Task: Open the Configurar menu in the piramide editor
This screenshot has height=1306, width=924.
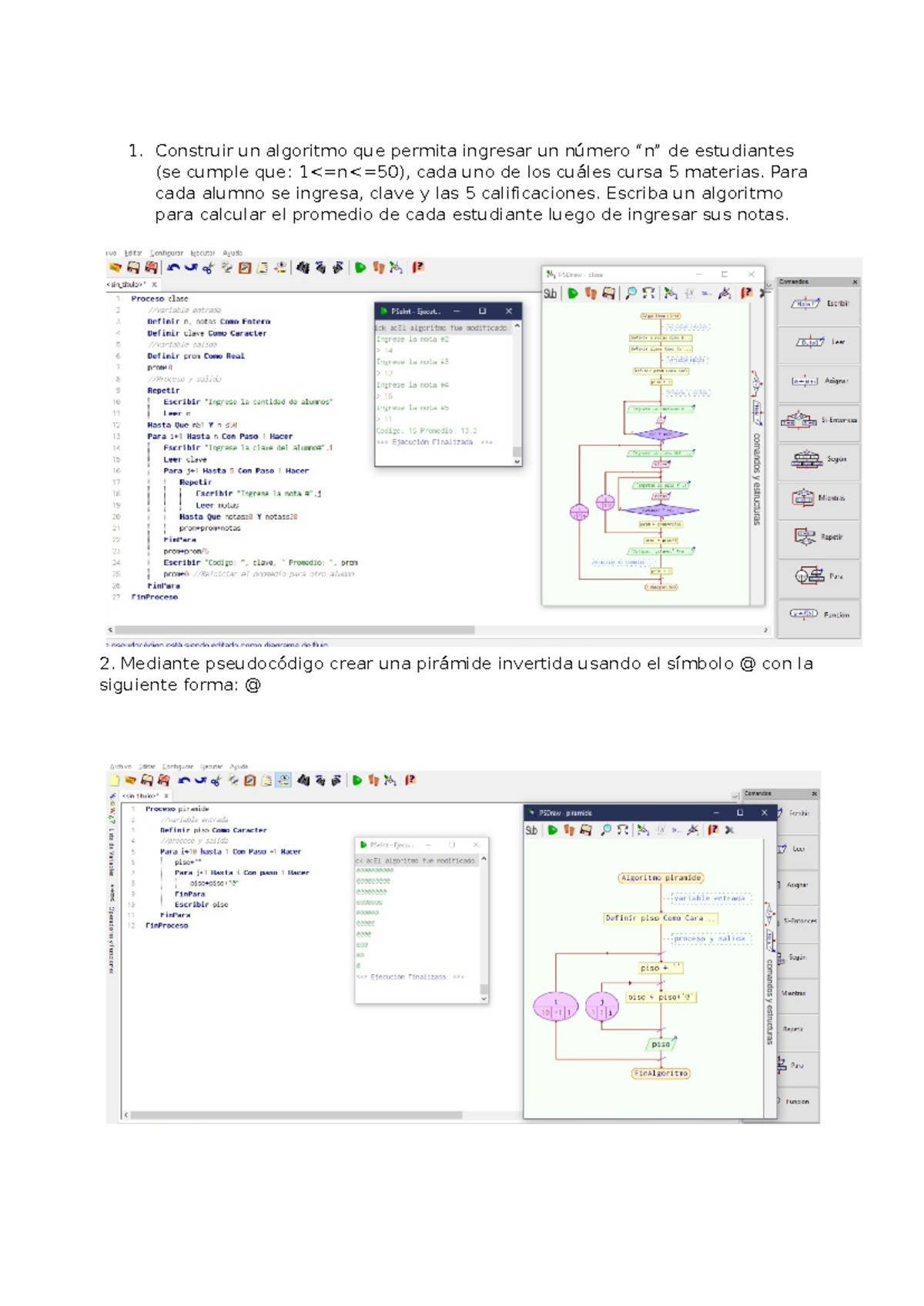Action: click(177, 766)
